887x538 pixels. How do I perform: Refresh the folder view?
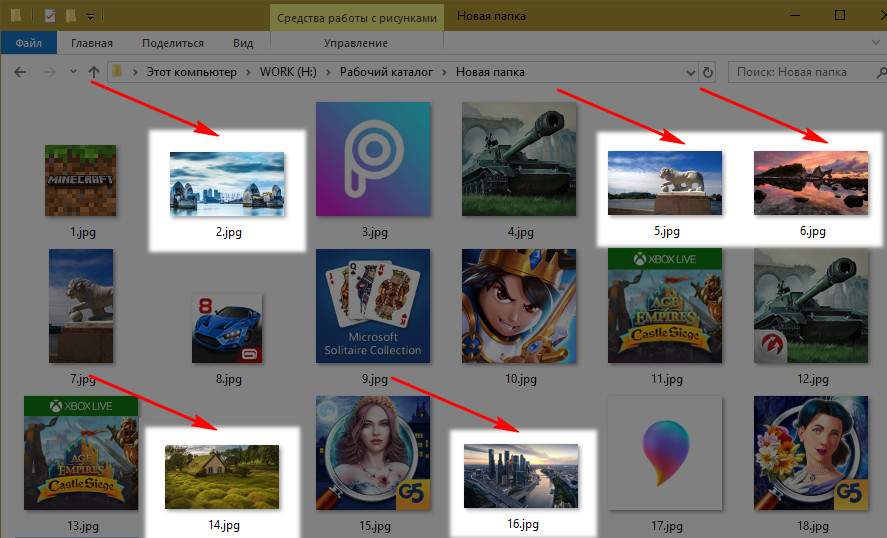click(707, 72)
